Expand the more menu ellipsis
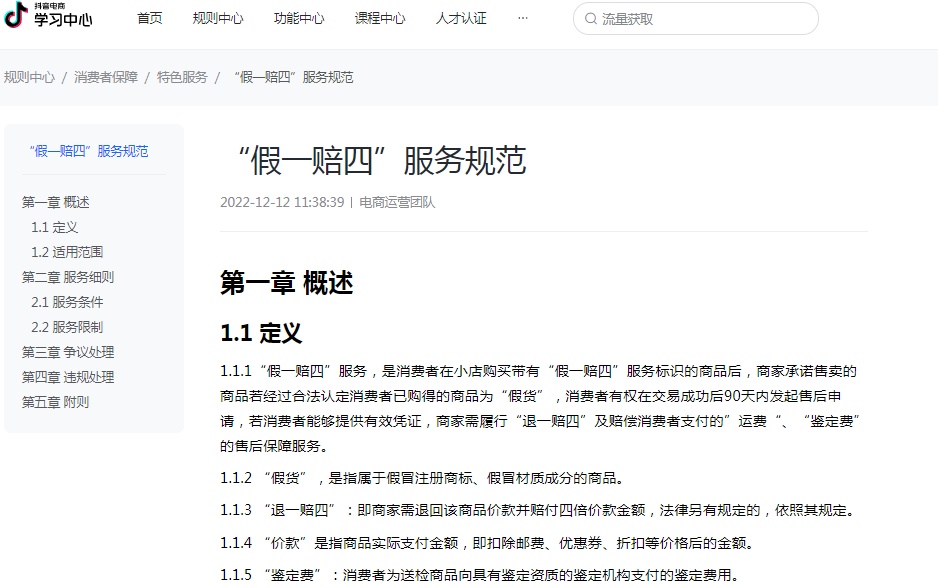The image size is (938, 588). point(523,19)
